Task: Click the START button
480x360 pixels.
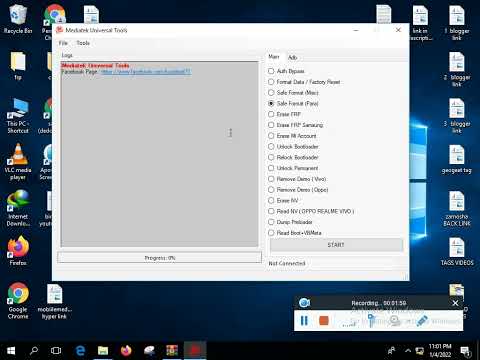Action: 336,245
